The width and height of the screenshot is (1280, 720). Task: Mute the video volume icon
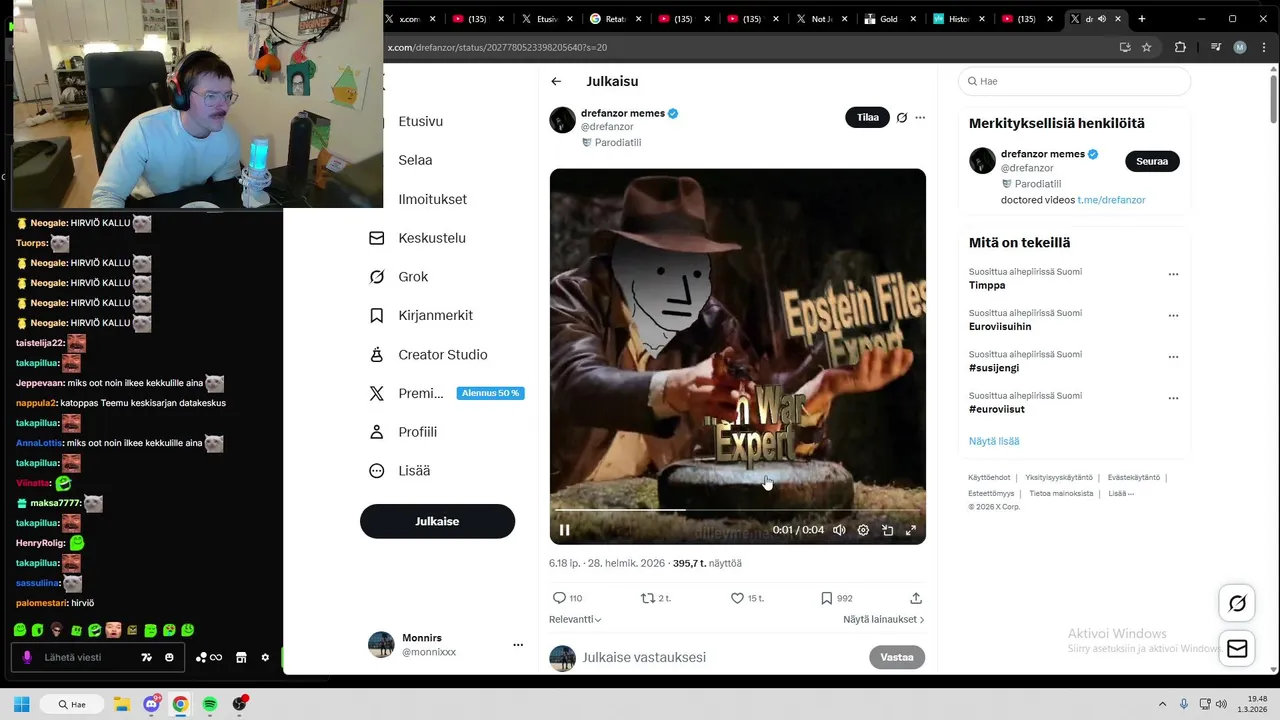click(839, 530)
